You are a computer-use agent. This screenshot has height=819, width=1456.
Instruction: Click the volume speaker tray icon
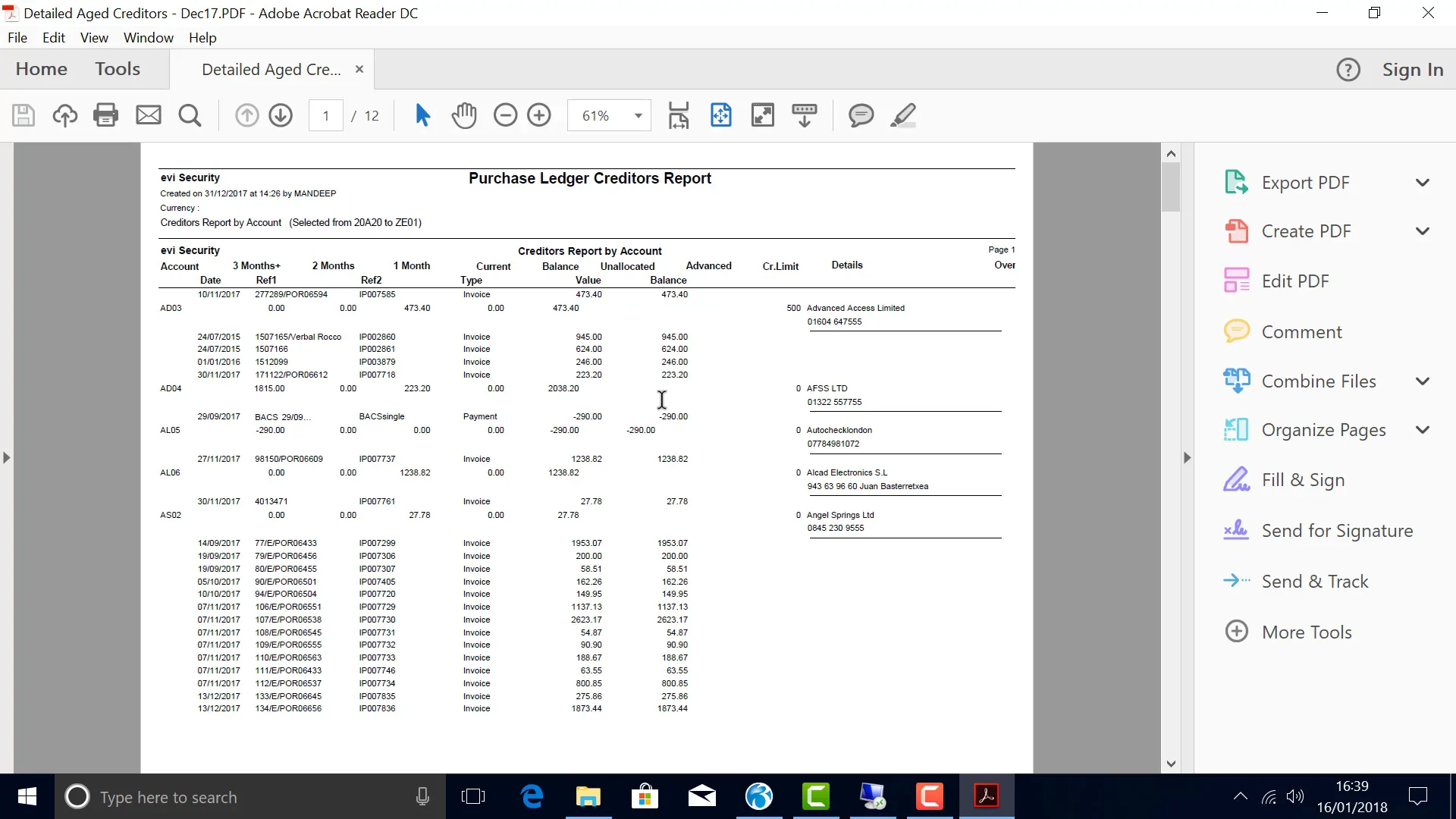[x=1295, y=796]
